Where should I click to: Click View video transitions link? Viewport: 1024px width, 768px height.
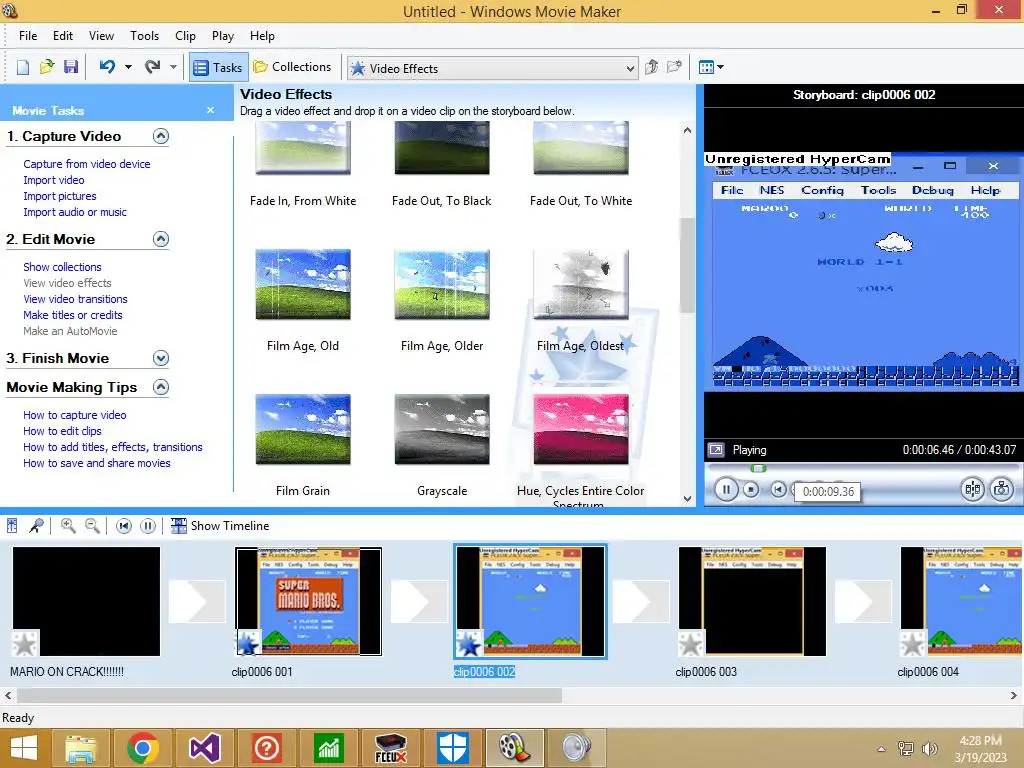click(x=75, y=299)
